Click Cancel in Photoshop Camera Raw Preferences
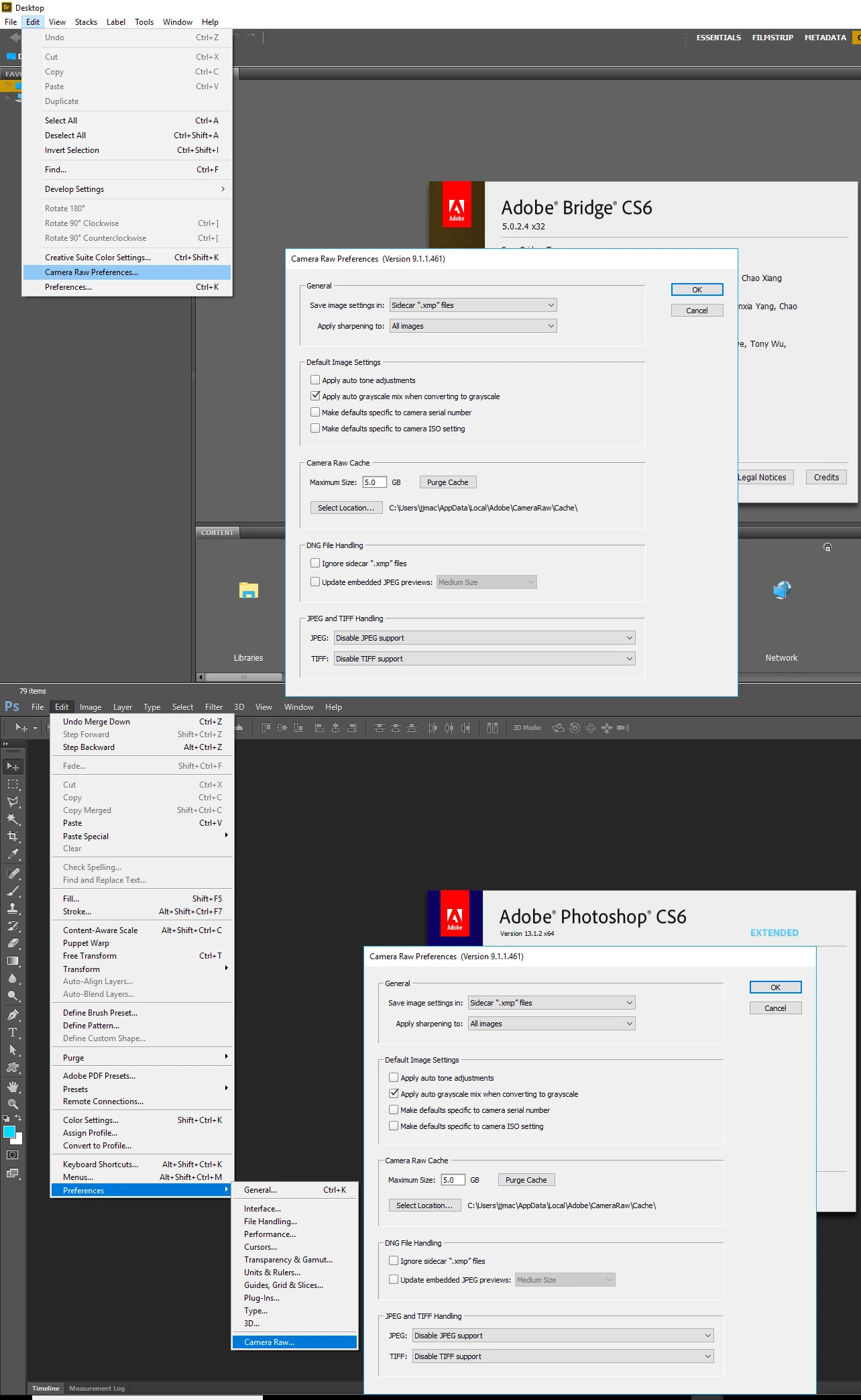This screenshot has height=1400, width=861. 776,1008
